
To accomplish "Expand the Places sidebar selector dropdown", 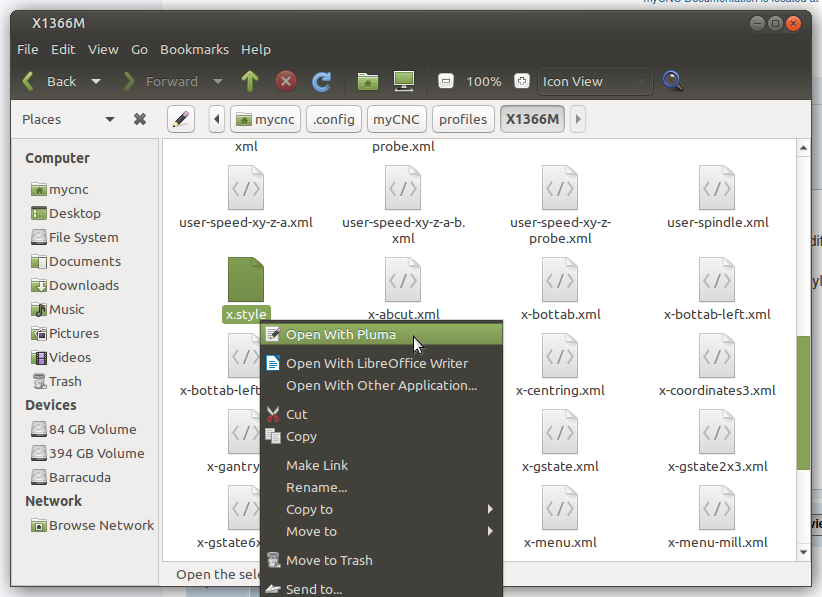I will (109, 120).
